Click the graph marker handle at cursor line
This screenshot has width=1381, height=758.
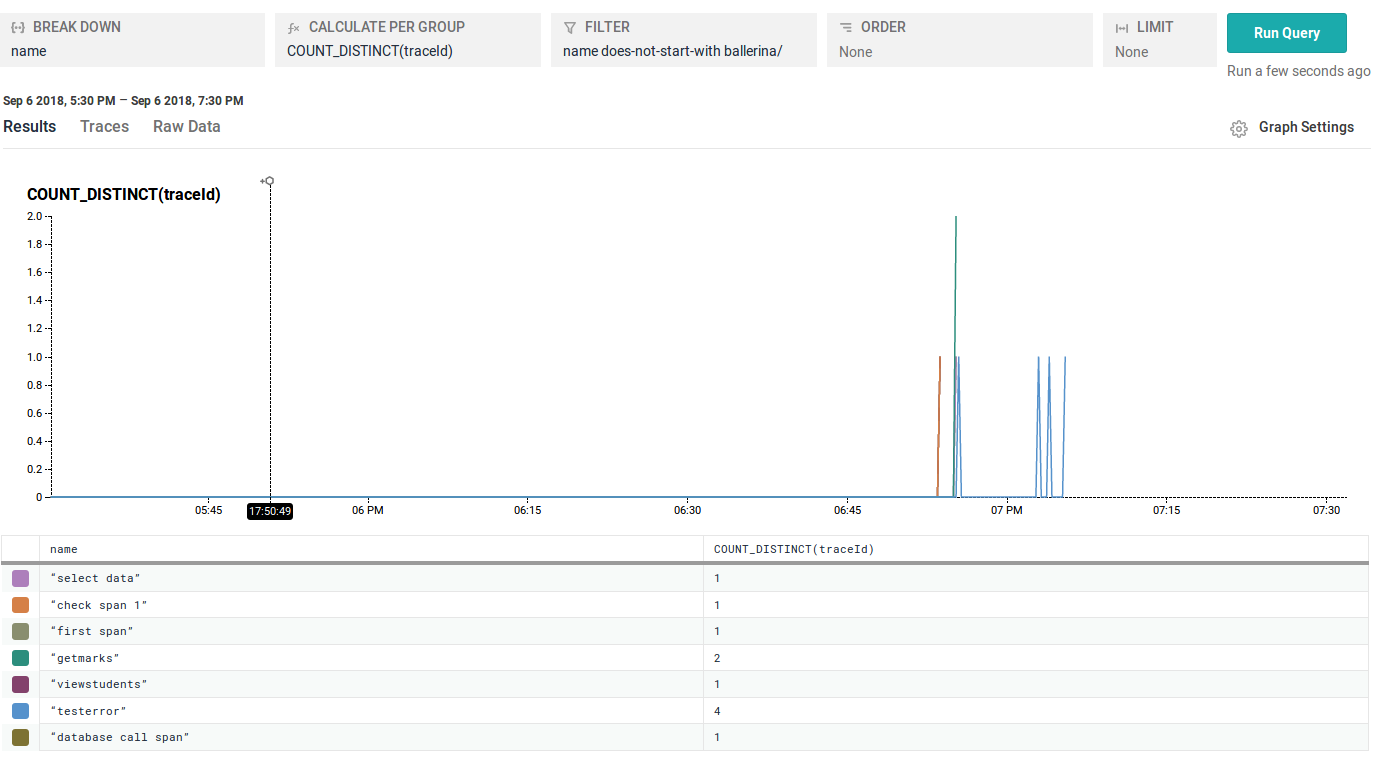[269, 181]
